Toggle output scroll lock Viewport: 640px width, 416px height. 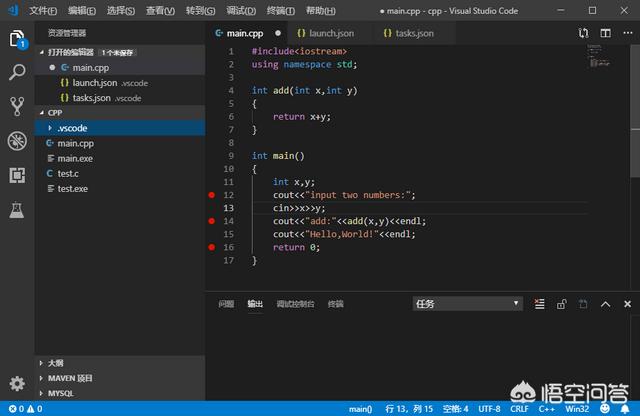(x=562, y=304)
